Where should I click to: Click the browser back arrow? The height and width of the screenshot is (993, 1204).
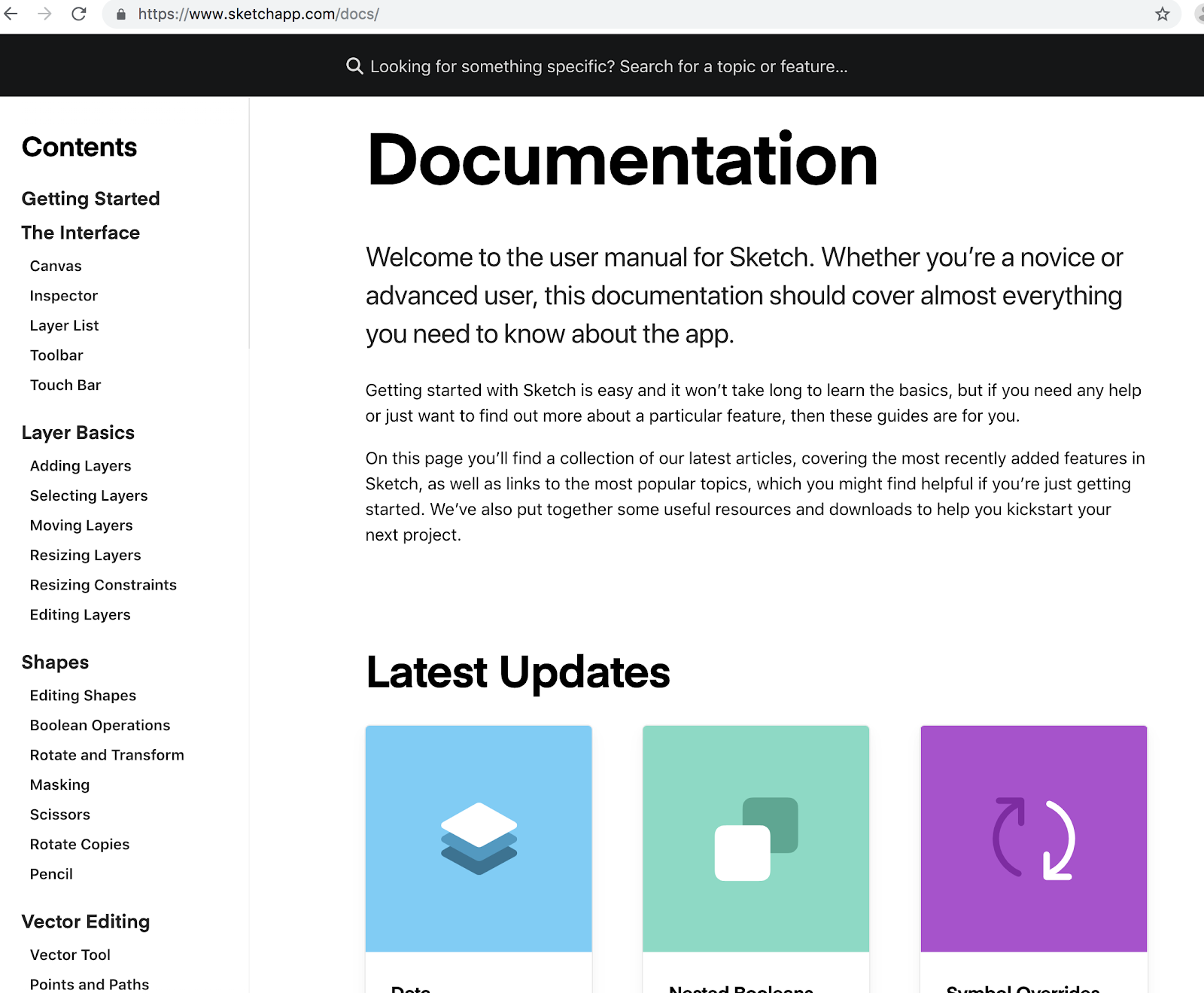tap(11, 14)
